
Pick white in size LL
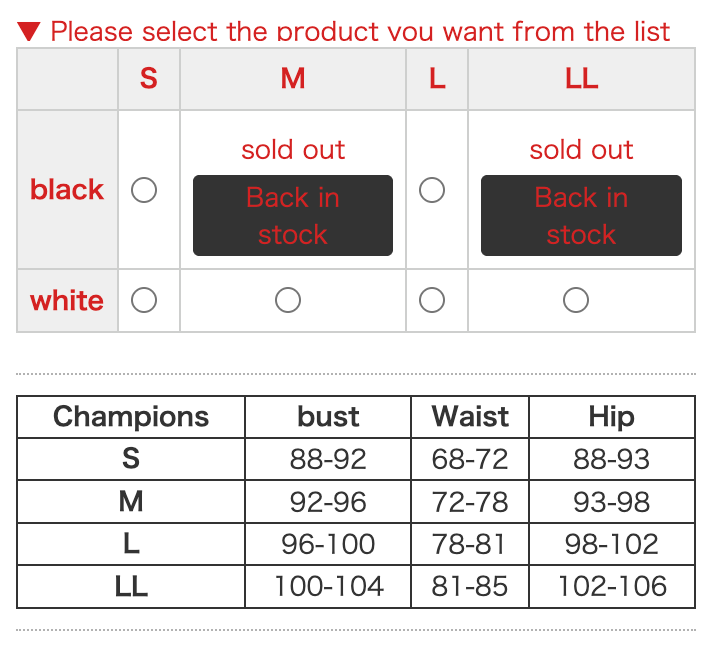(576, 300)
